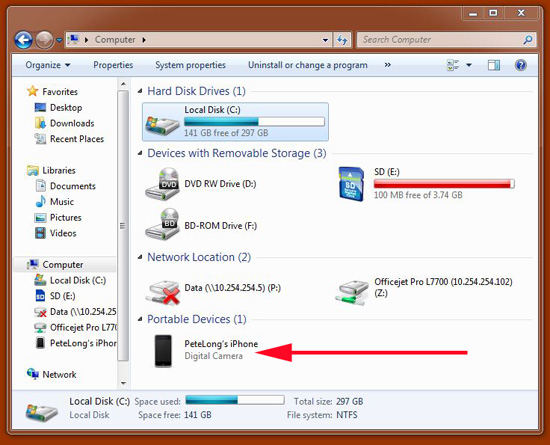Open Help with the question mark icon
Viewport: 550px width, 445px height.
pos(521,65)
